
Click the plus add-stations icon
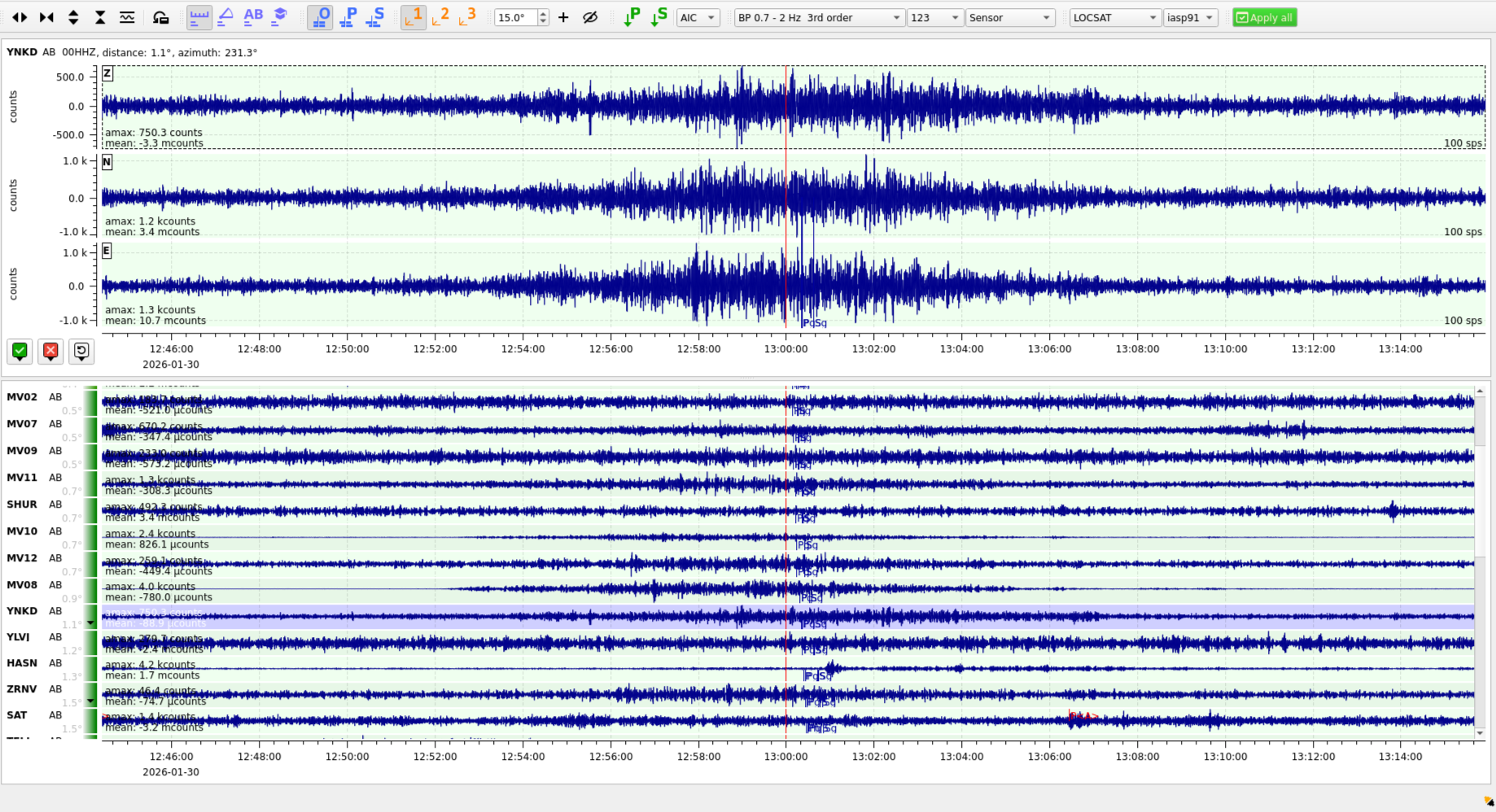[x=563, y=17]
